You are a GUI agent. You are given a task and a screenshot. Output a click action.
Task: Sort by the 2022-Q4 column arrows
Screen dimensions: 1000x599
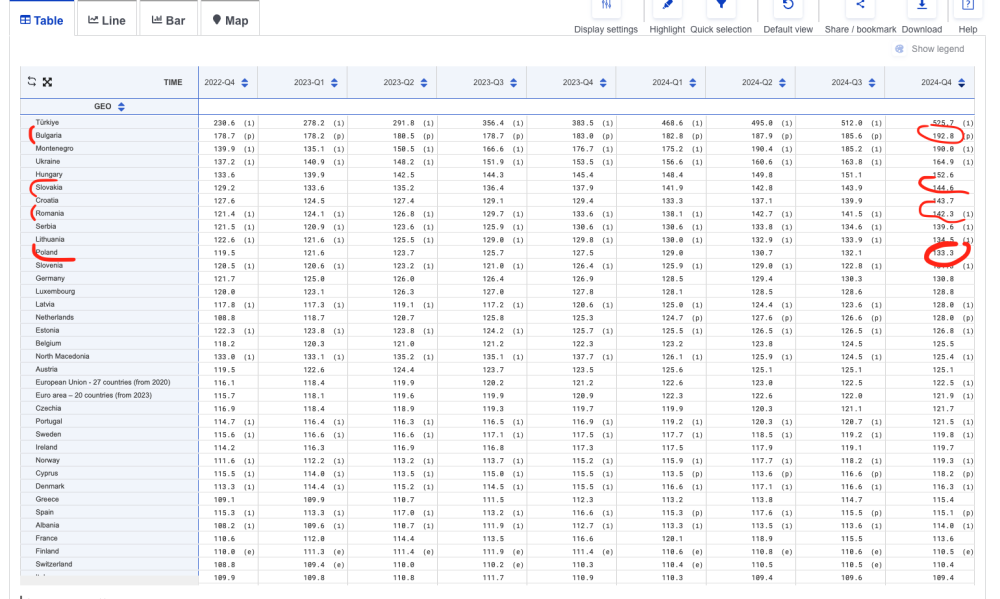(244, 82)
